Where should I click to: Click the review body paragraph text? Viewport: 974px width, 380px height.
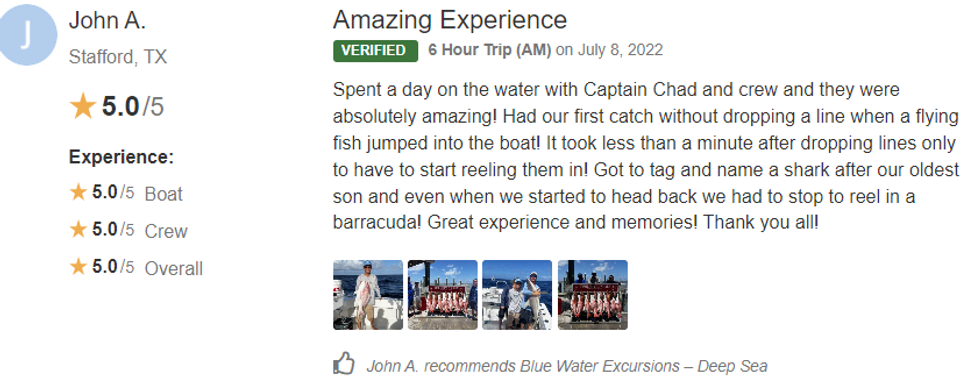(646, 156)
